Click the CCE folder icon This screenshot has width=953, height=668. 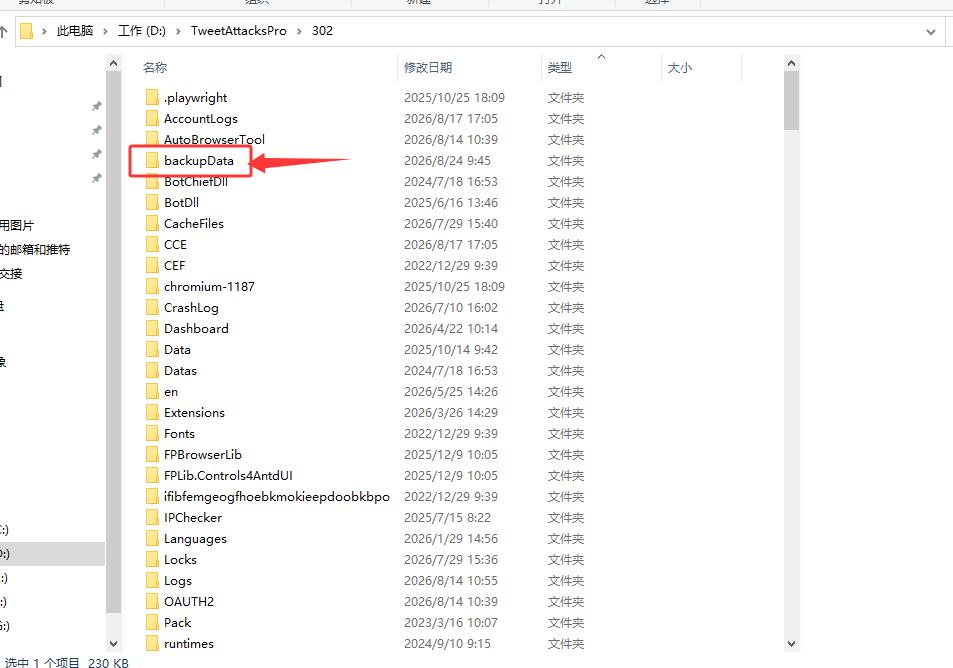152,244
